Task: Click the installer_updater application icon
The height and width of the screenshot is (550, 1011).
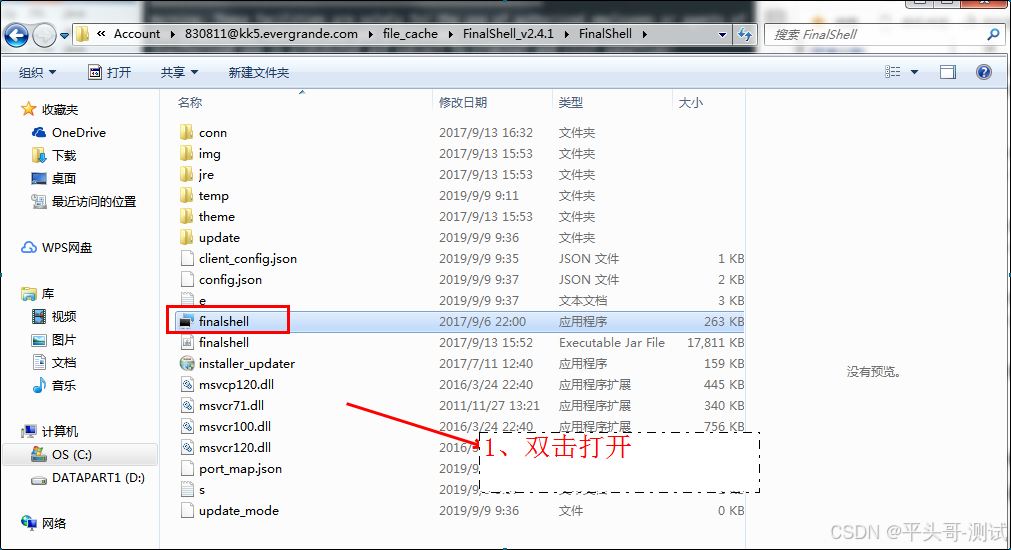Action: (x=187, y=364)
